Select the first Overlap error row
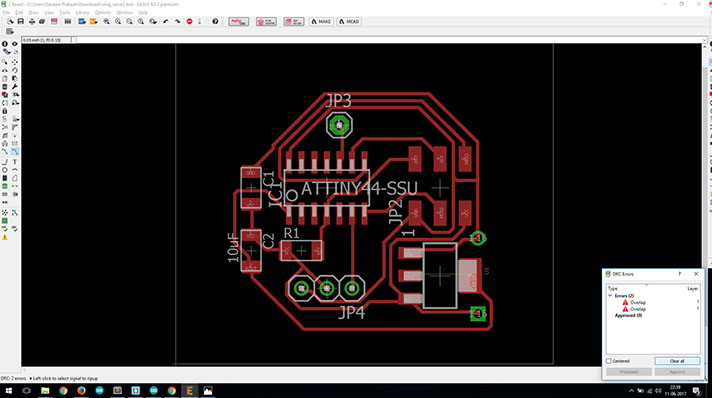 (638, 302)
